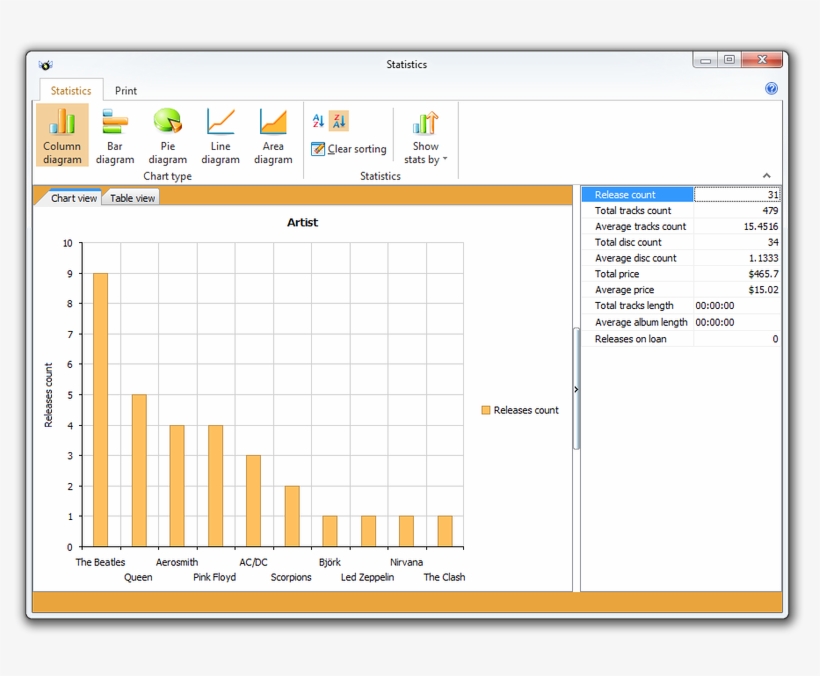
Task: Open the Print ribbon tab
Action: pos(126,90)
